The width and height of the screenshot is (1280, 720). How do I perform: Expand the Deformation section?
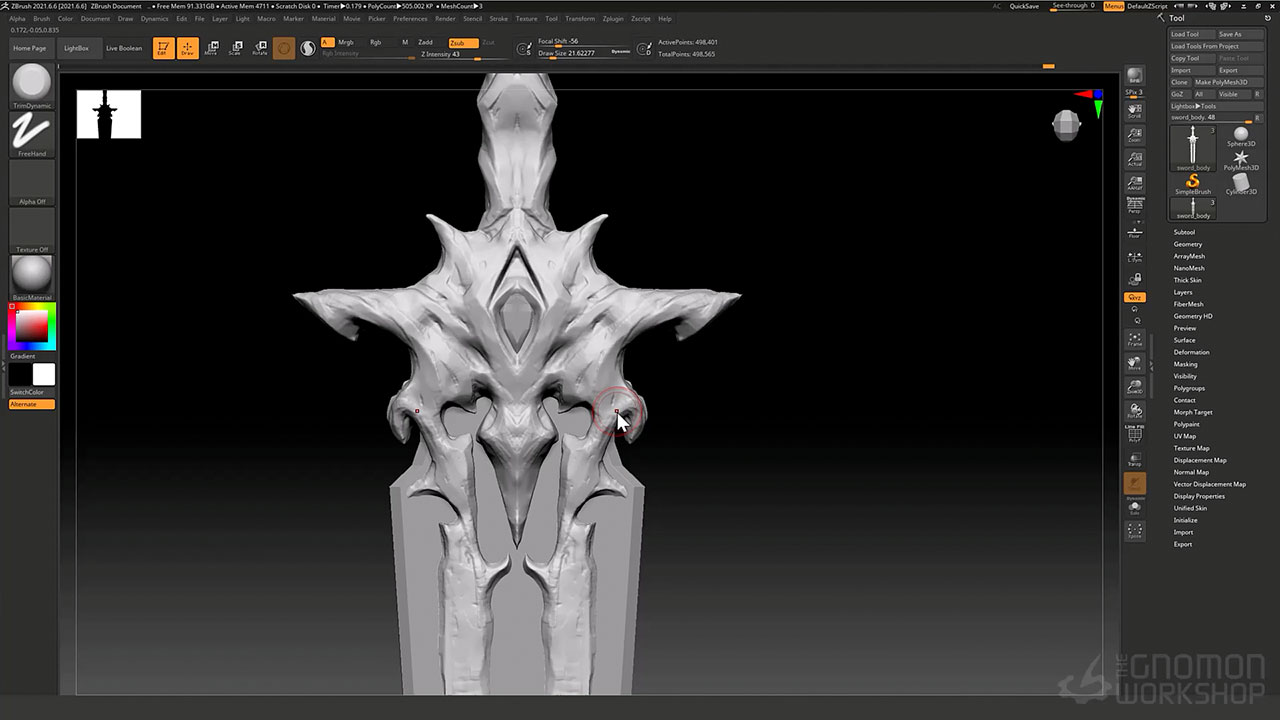pyautogui.click(x=1191, y=352)
